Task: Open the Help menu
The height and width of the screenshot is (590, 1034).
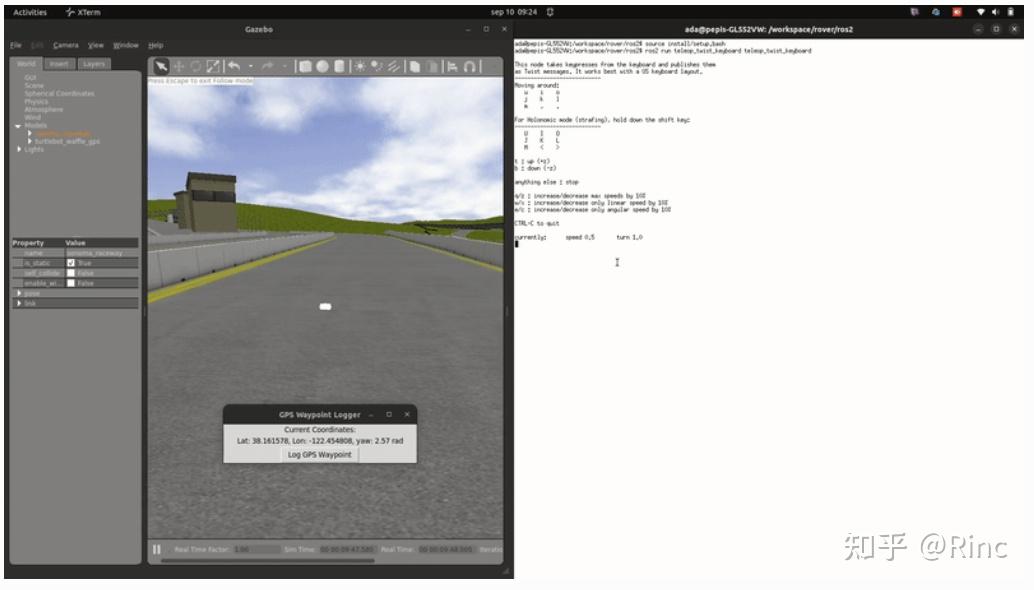Action: (x=156, y=45)
